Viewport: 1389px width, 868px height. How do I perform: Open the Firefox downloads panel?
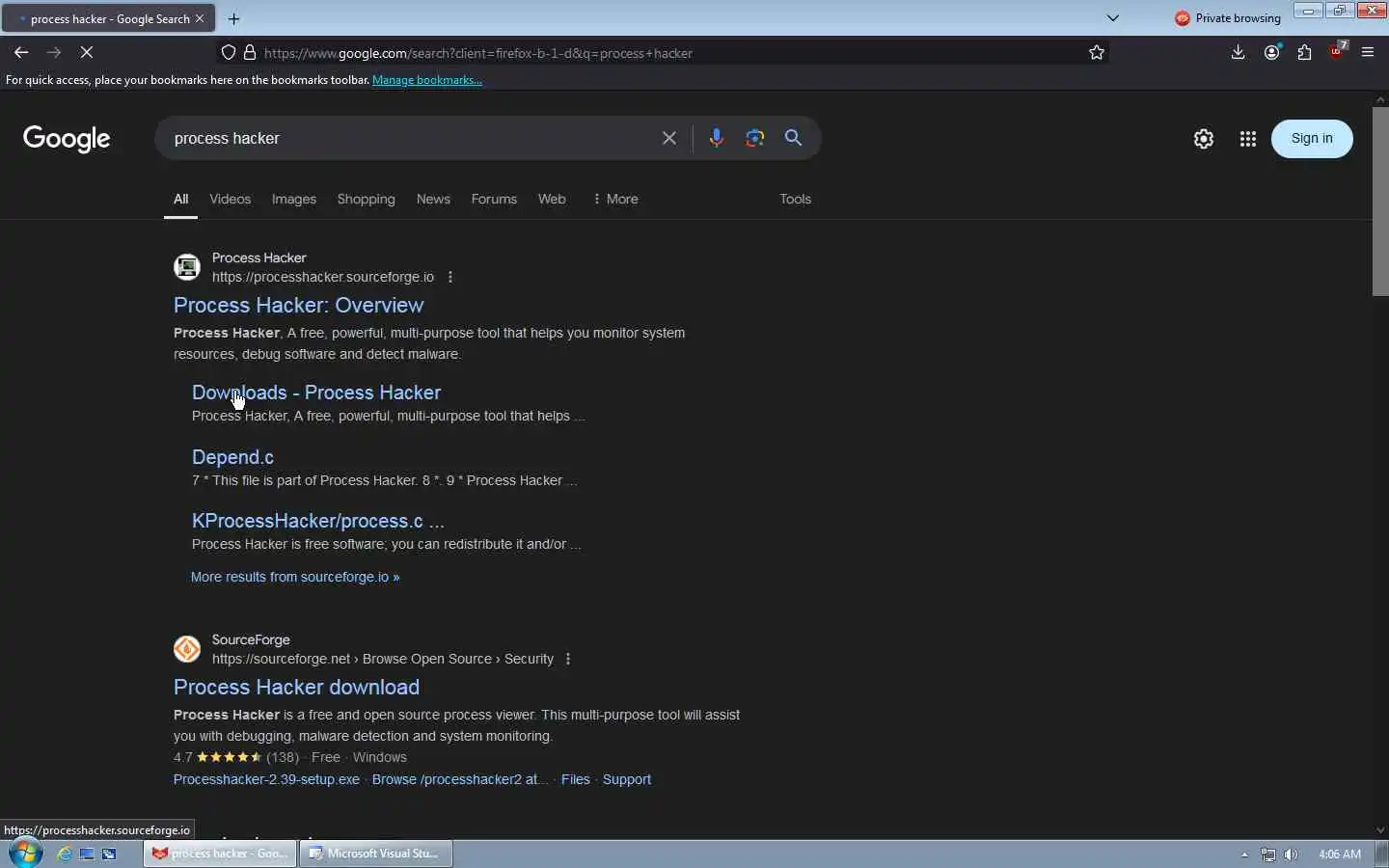tap(1238, 53)
